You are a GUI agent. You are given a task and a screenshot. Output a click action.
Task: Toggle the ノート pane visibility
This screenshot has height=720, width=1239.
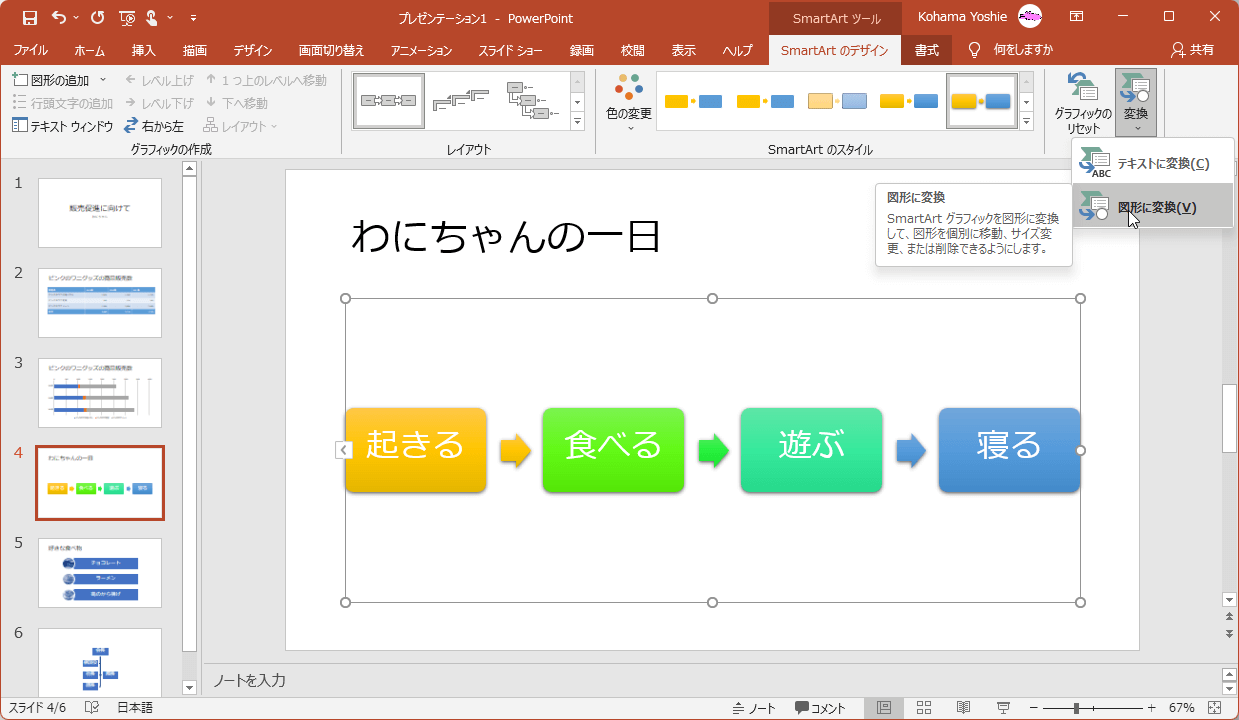(x=757, y=708)
